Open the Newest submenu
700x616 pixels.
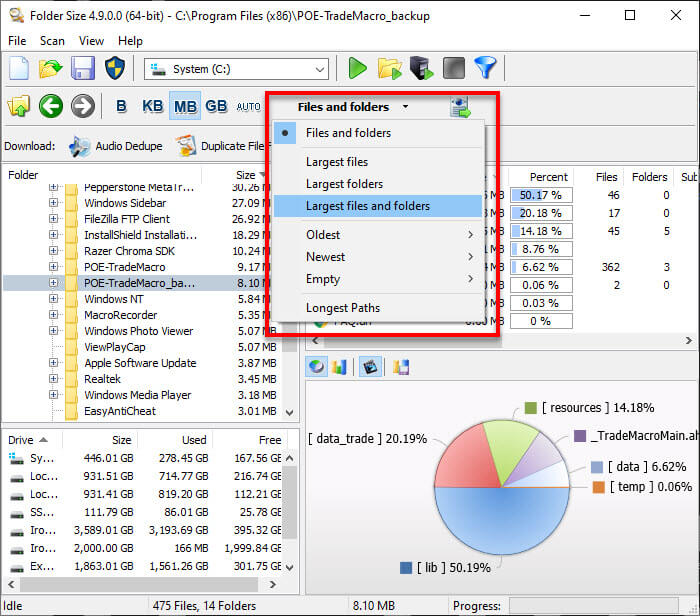pos(378,257)
